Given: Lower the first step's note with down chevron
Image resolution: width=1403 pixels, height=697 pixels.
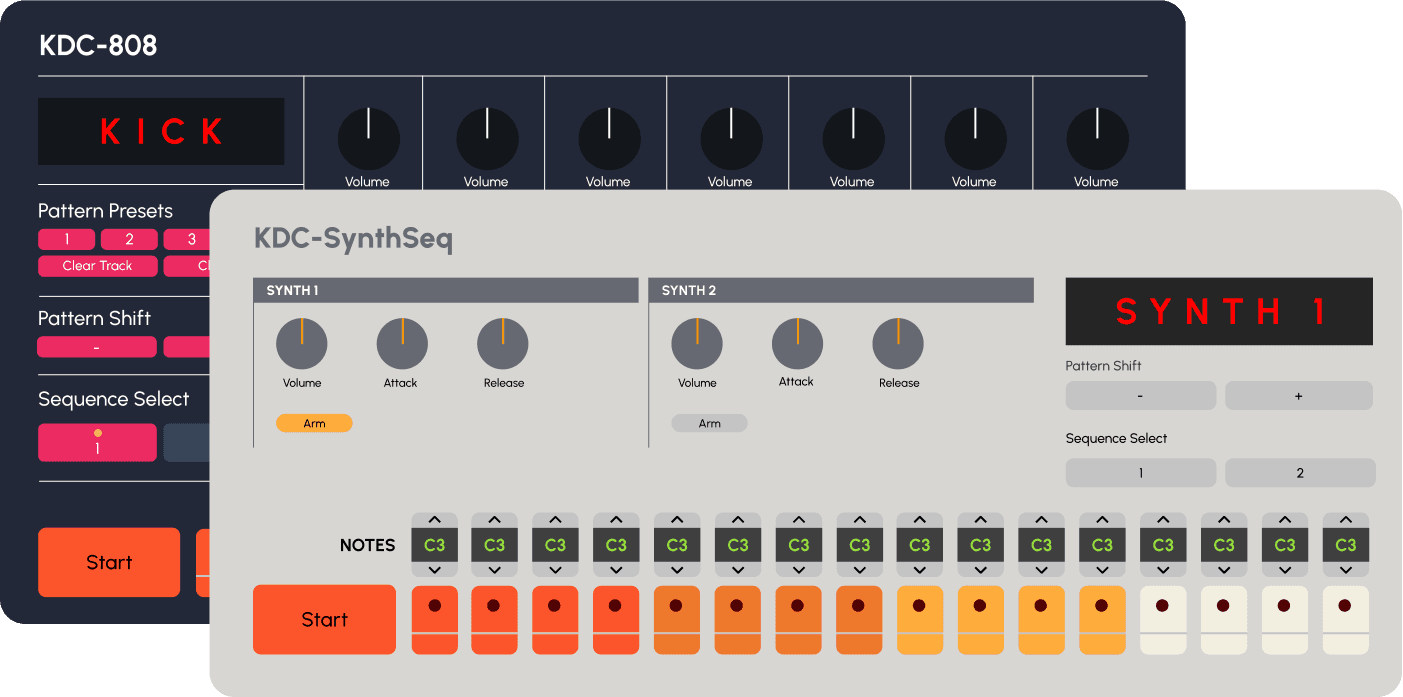Looking at the screenshot, I should point(434,569).
